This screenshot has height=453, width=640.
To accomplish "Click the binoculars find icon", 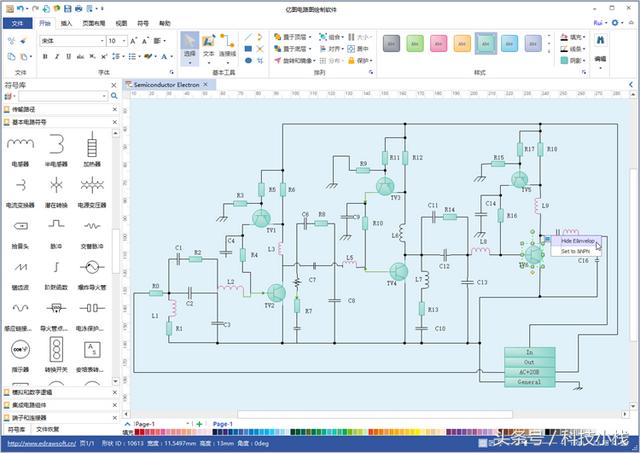I will 600,40.
